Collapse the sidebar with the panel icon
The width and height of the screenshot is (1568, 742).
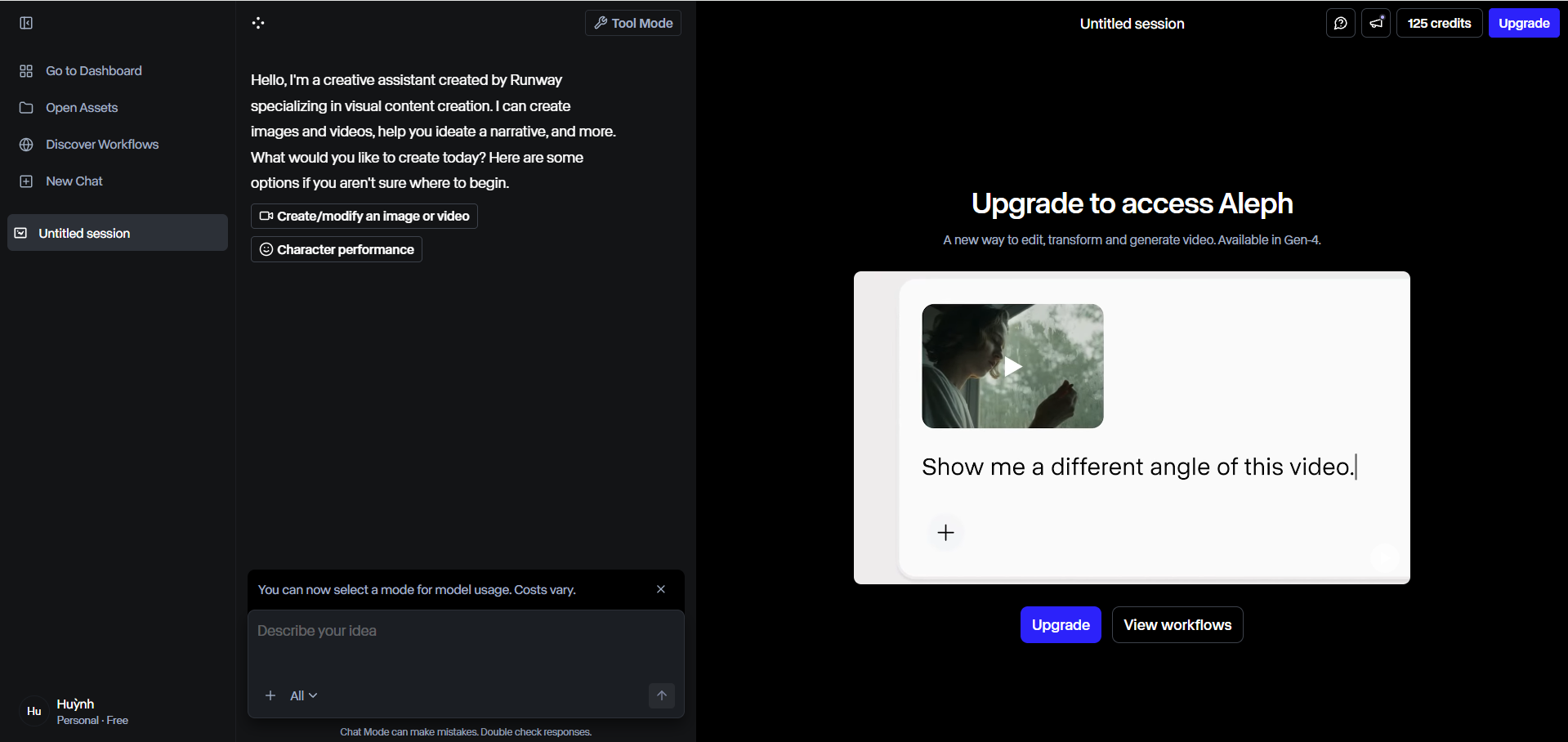[x=26, y=23]
